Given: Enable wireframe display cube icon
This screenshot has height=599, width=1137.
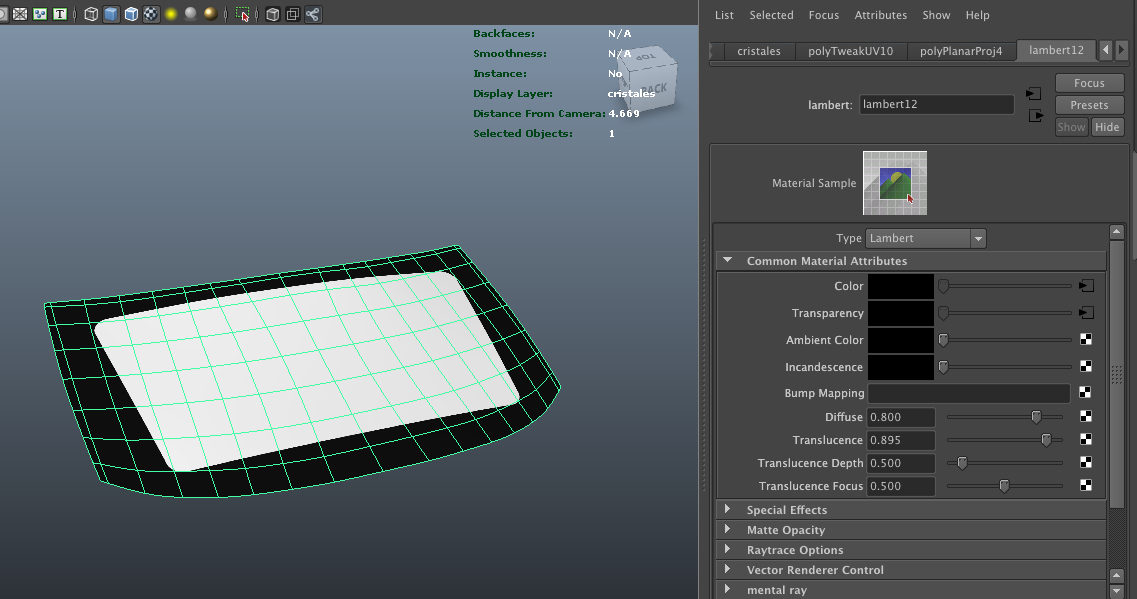Looking at the screenshot, I should (x=91, y=14).
